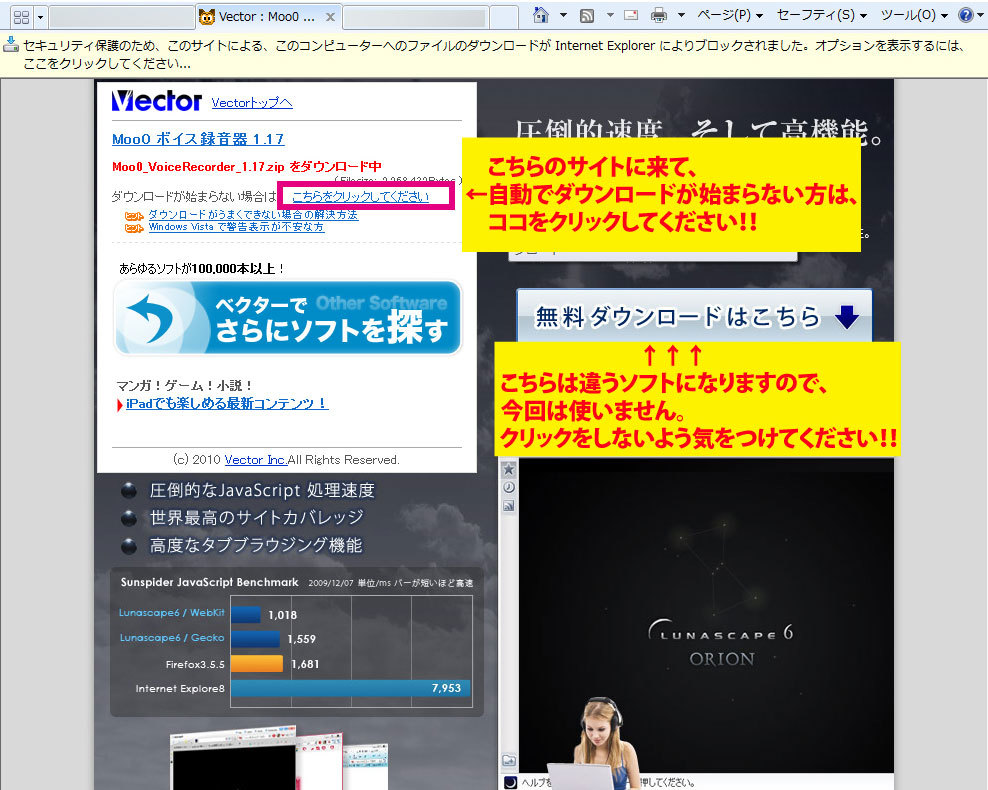
Task: Go to the home page icon
Action: coord(540,14)
